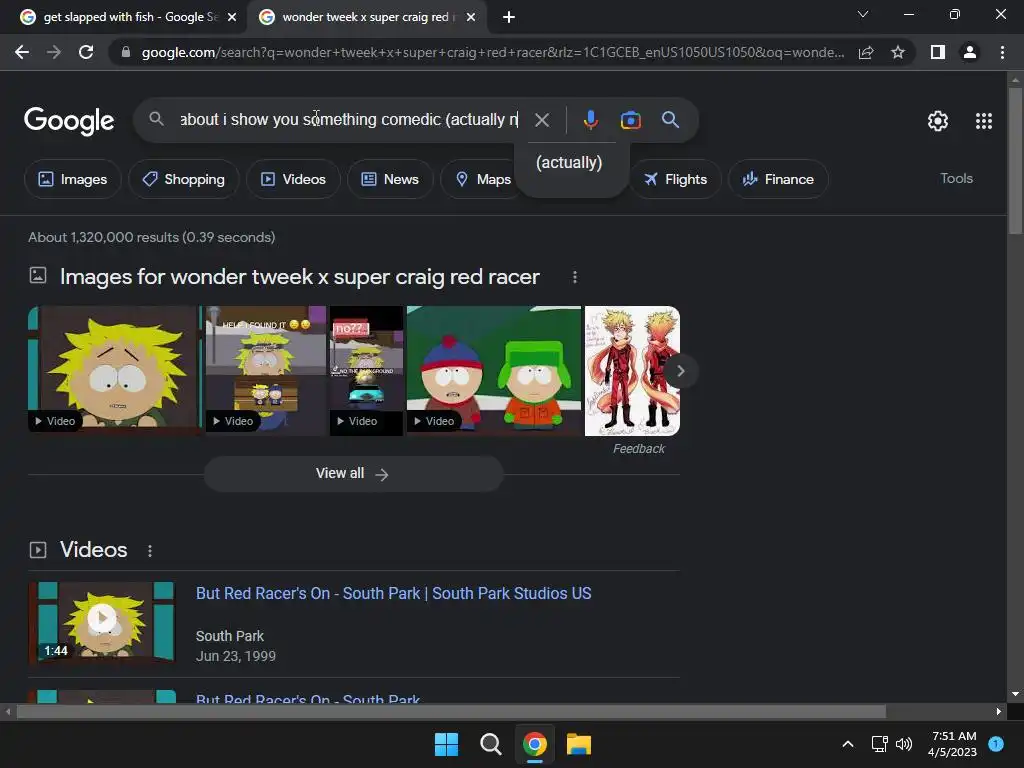Filter results by Images

pos(72,179)
